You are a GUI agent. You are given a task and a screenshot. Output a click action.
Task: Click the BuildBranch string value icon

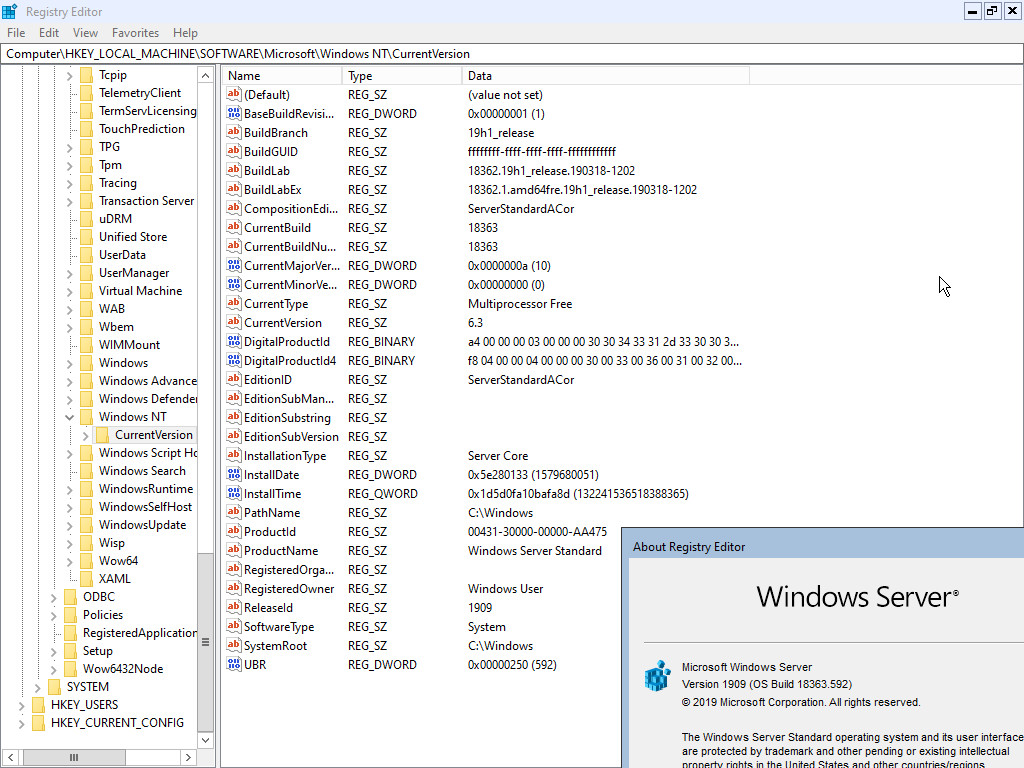(x=234, y=132)
